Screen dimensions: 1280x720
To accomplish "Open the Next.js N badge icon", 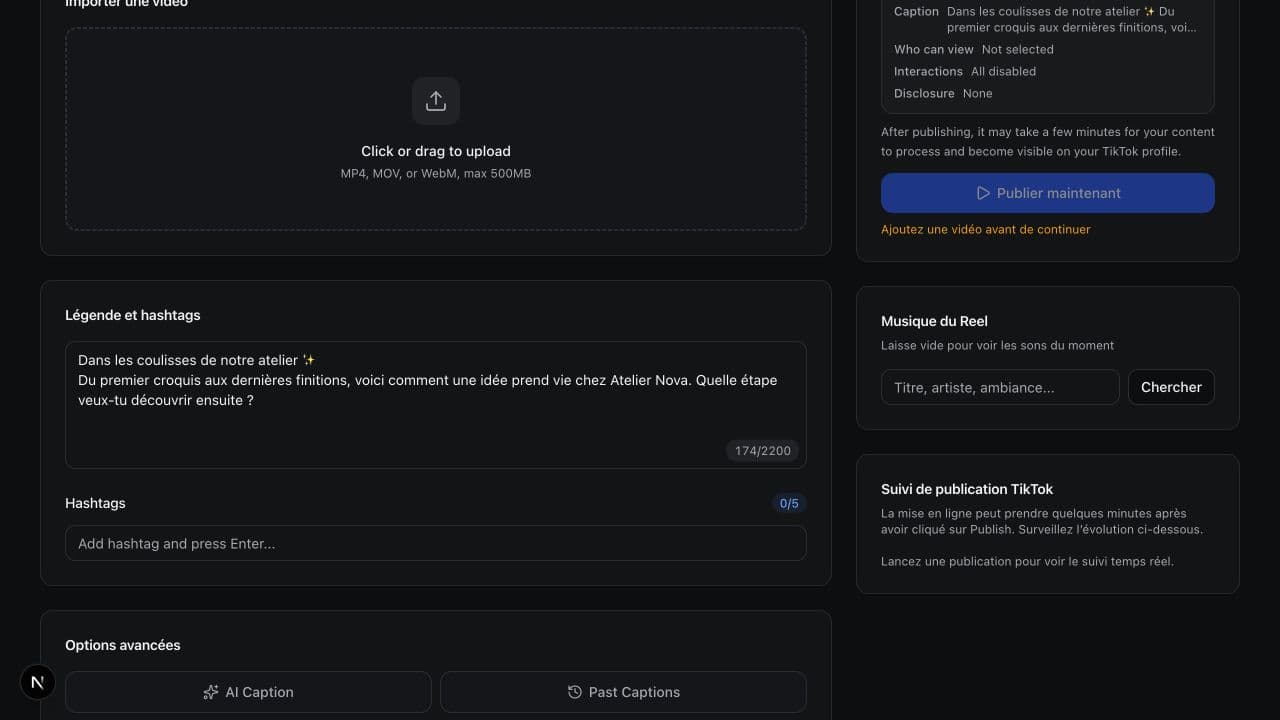I will (37, 682).
